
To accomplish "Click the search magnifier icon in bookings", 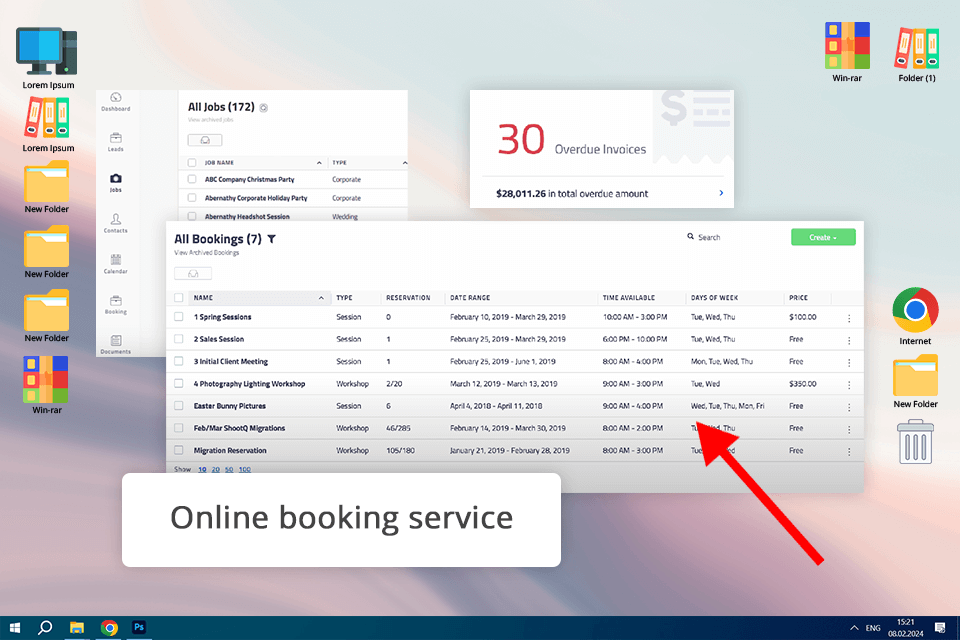I will 691,236.
